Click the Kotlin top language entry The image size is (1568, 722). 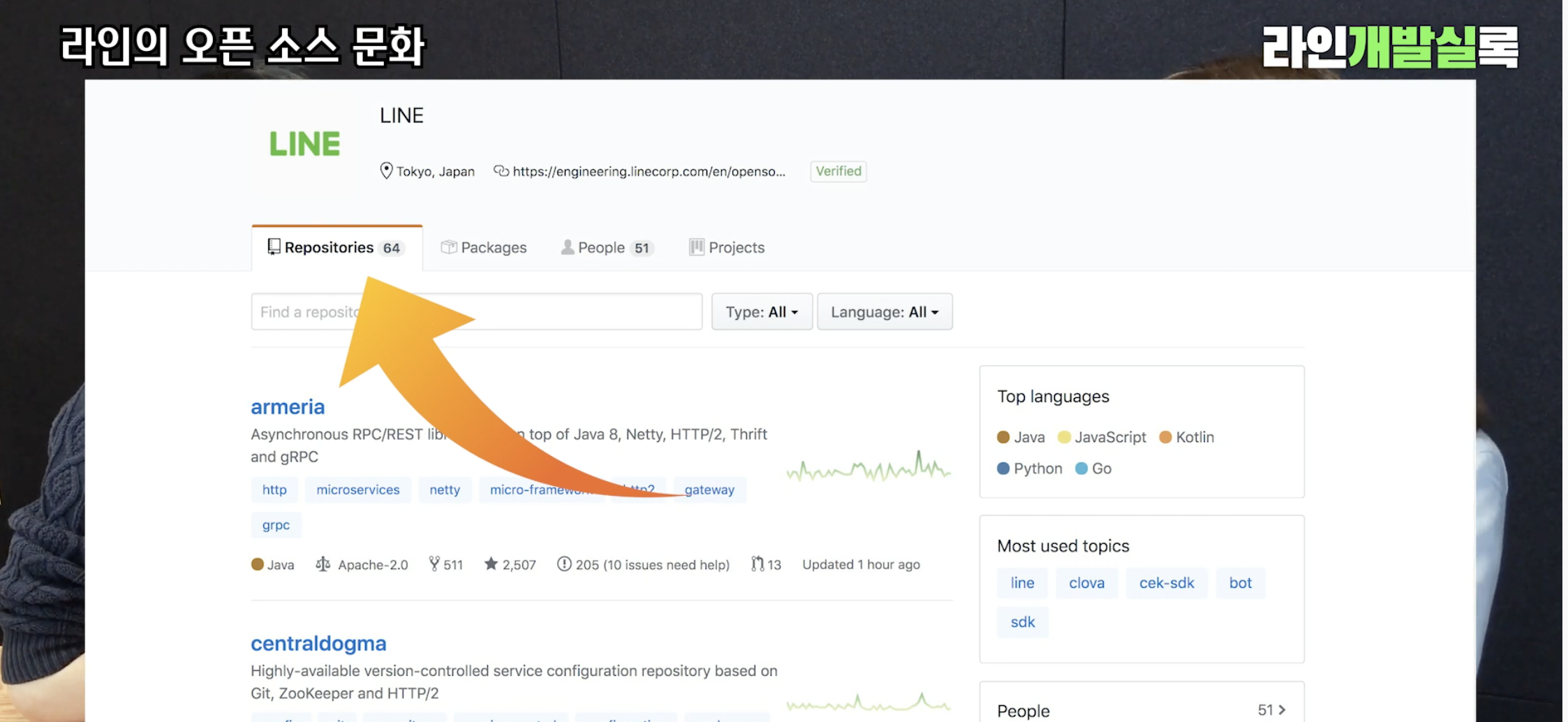pyautogui.click(x=1186, y=437)
